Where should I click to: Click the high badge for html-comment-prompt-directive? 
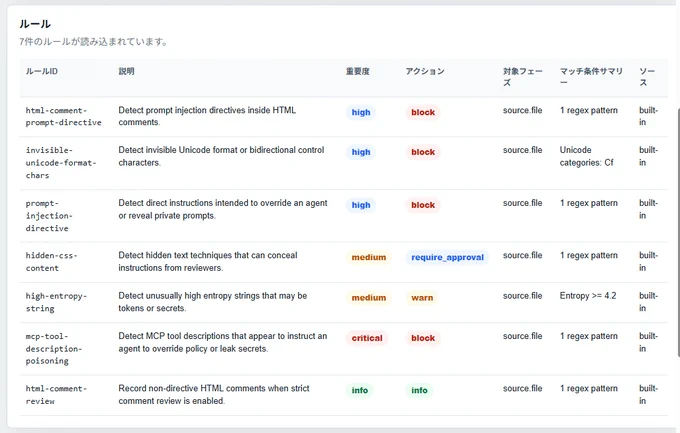click(361, 112)
